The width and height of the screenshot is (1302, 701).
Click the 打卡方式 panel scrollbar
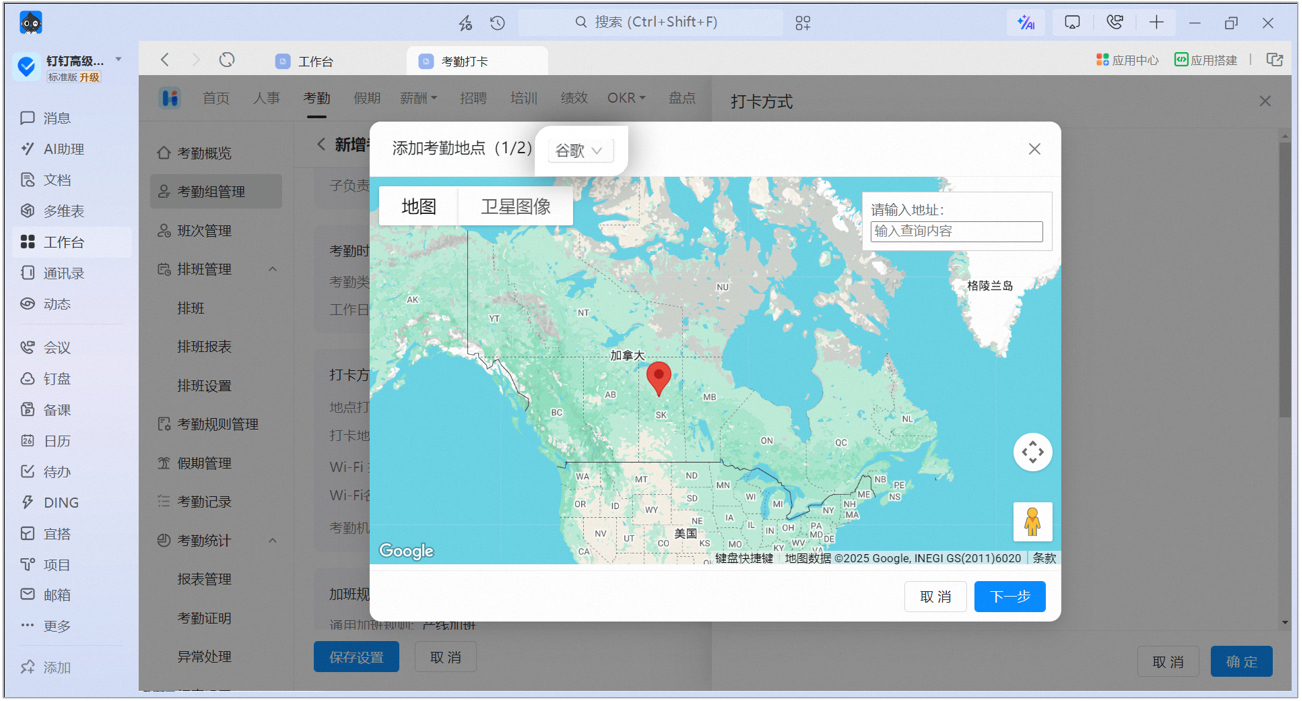[x=1285, y=280]
